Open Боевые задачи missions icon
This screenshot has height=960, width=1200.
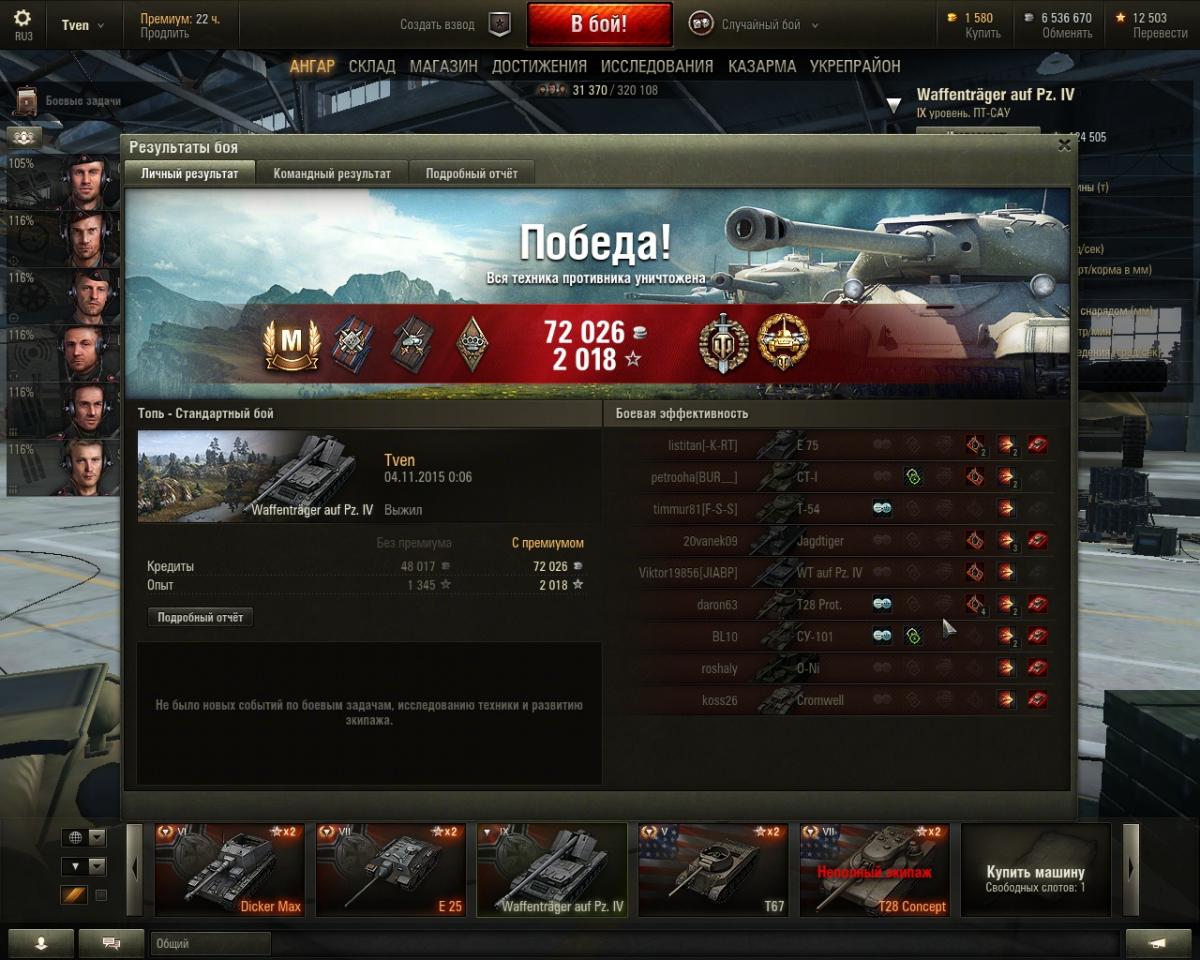(26, 102)
